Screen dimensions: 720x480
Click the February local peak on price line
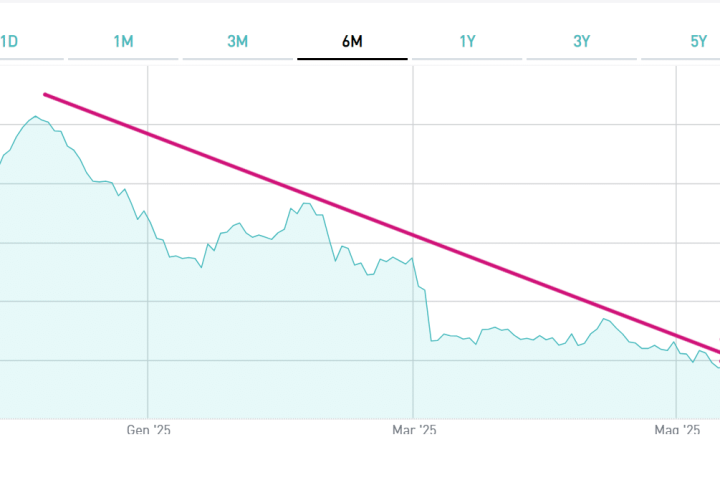tap(305, 204)
